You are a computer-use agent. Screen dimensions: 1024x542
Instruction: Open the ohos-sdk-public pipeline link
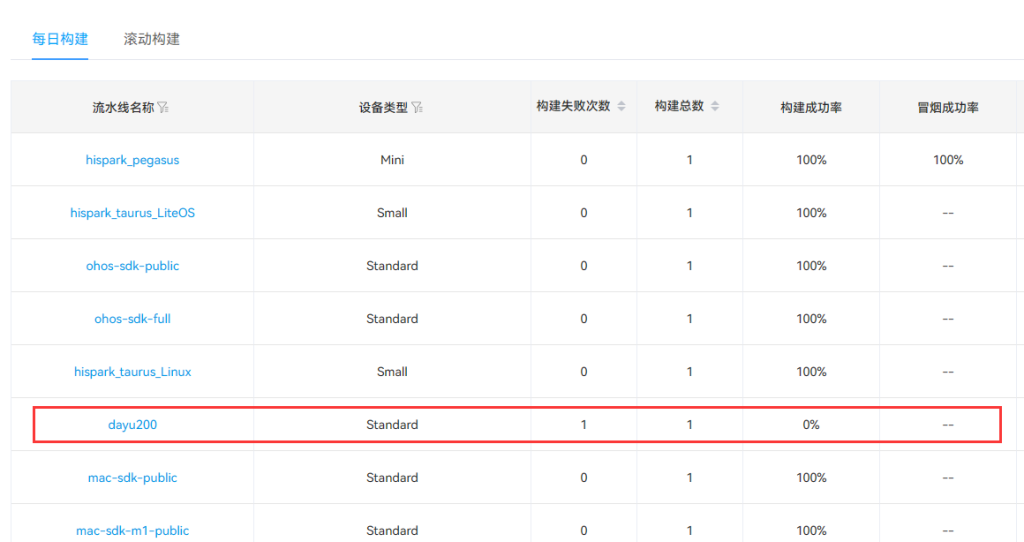(x=132, y=266)
